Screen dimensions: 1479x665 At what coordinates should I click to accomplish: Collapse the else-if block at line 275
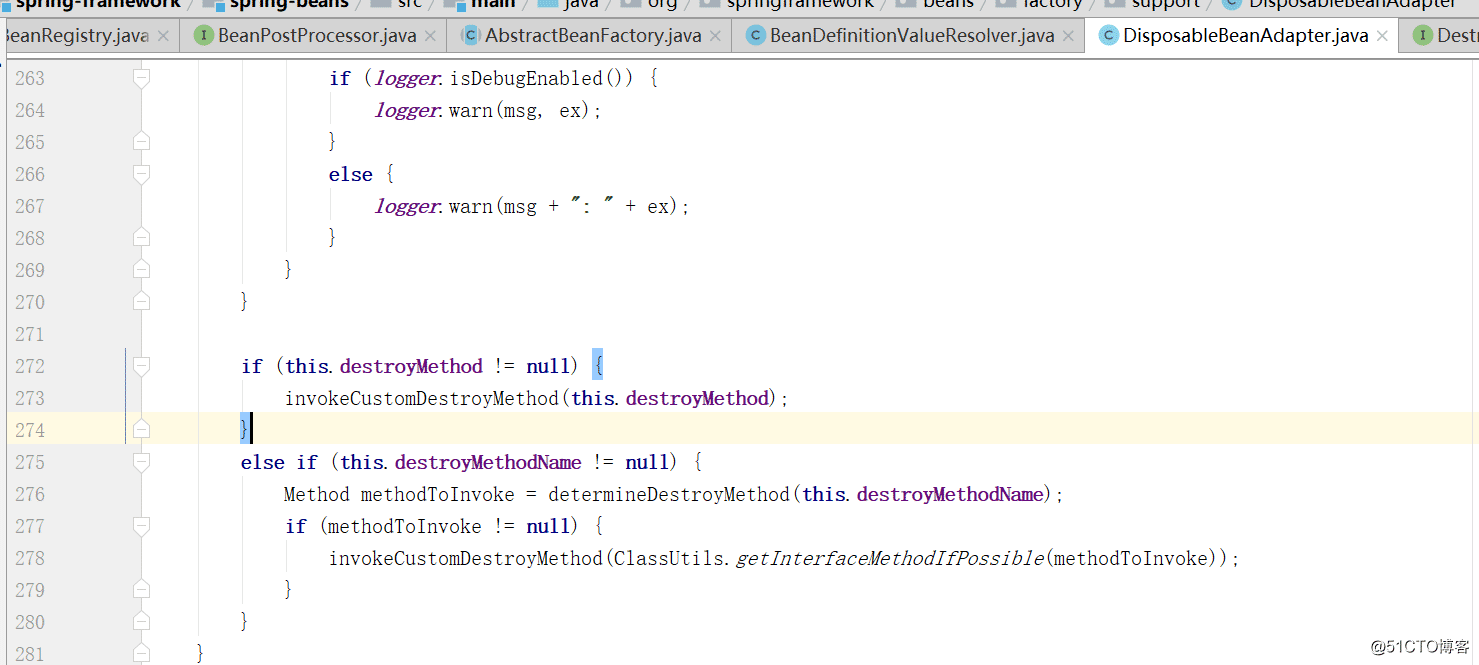(x=141, y=462)
